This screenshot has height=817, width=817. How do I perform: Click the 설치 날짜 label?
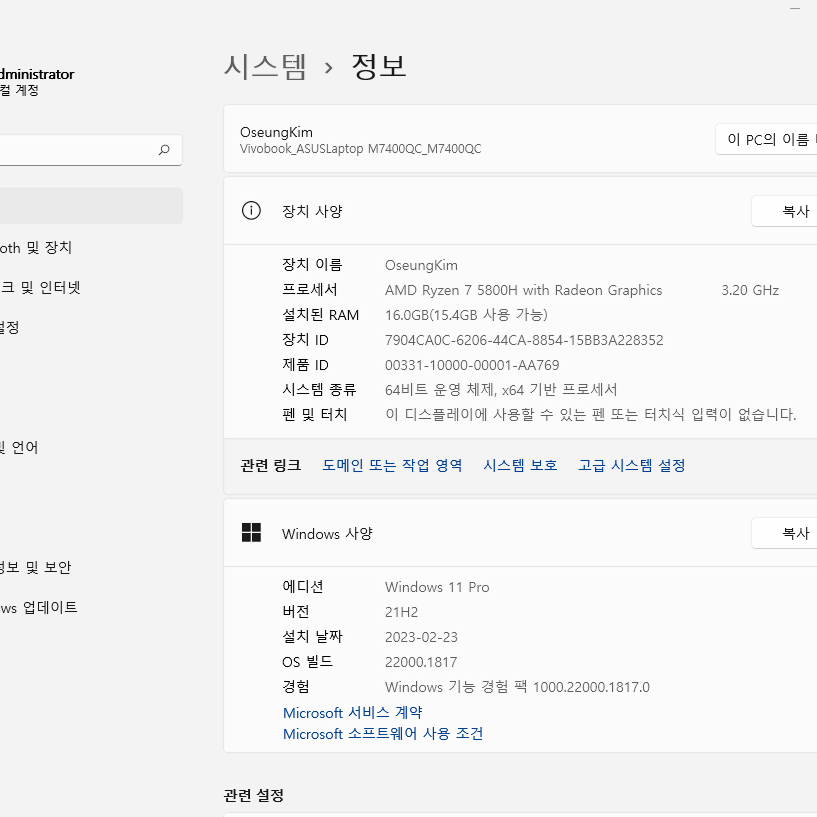point(312,636)
